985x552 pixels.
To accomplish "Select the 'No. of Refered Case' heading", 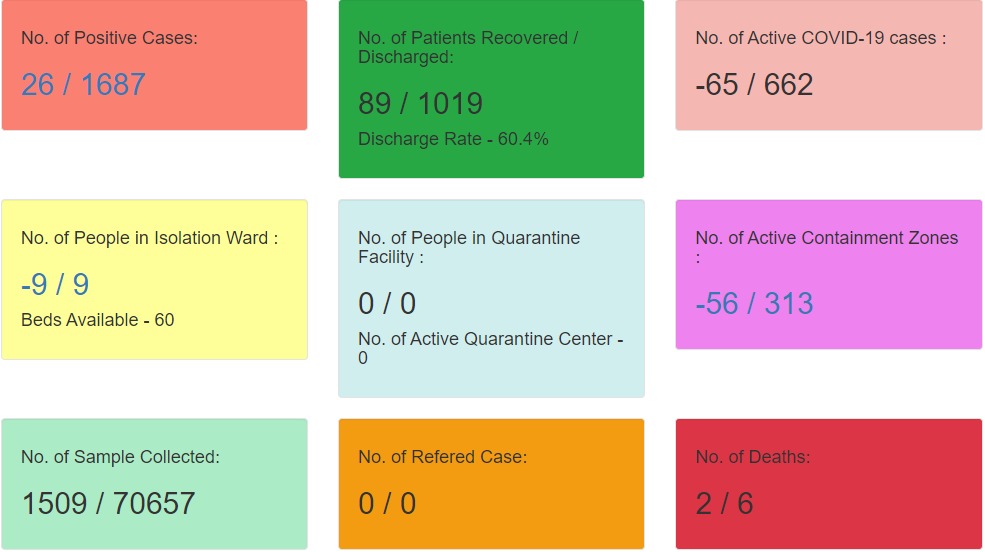I will (x=442, y=457).
